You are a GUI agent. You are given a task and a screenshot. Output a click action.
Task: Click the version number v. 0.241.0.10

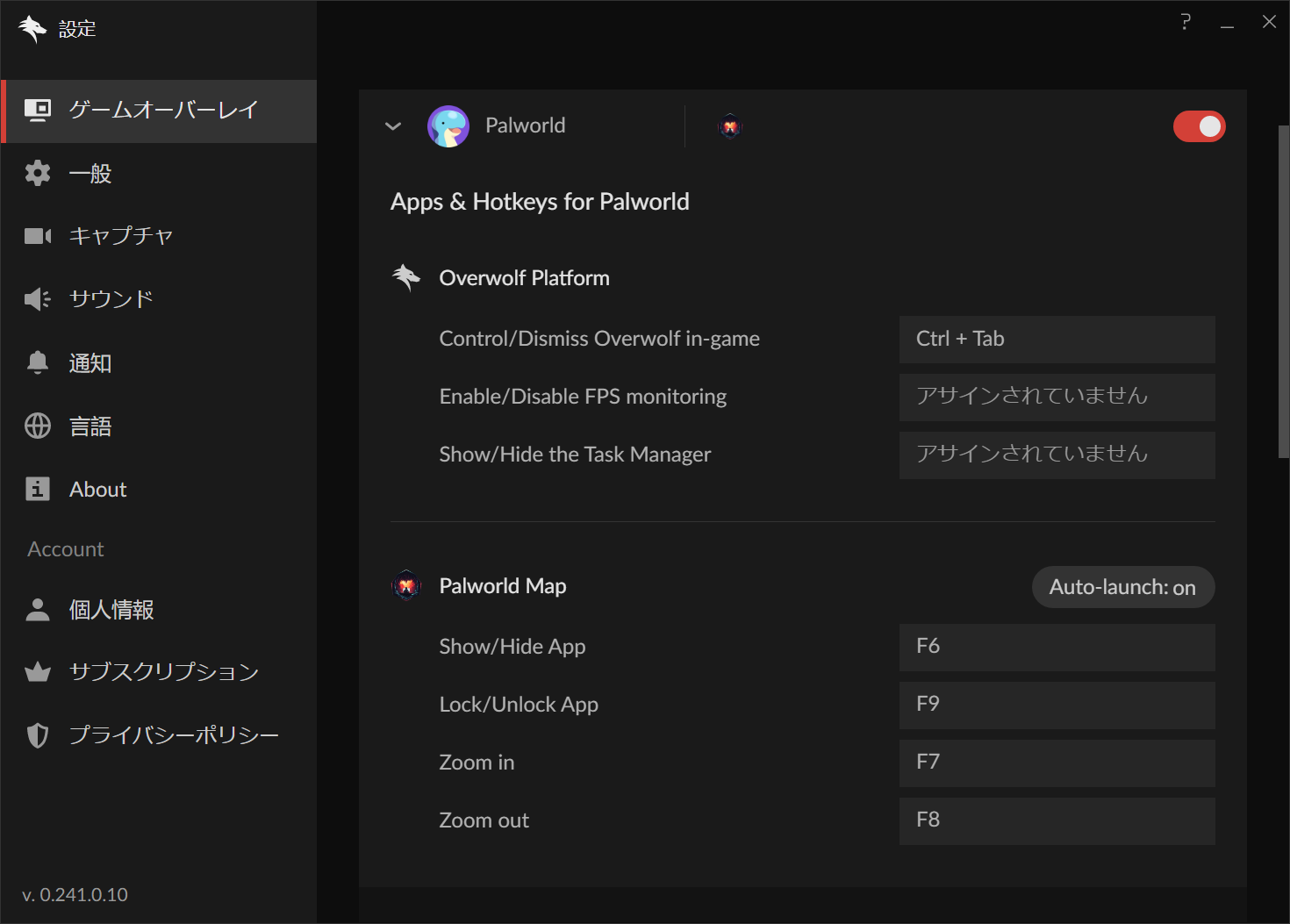pyautogui.click(x=75, y=895)
